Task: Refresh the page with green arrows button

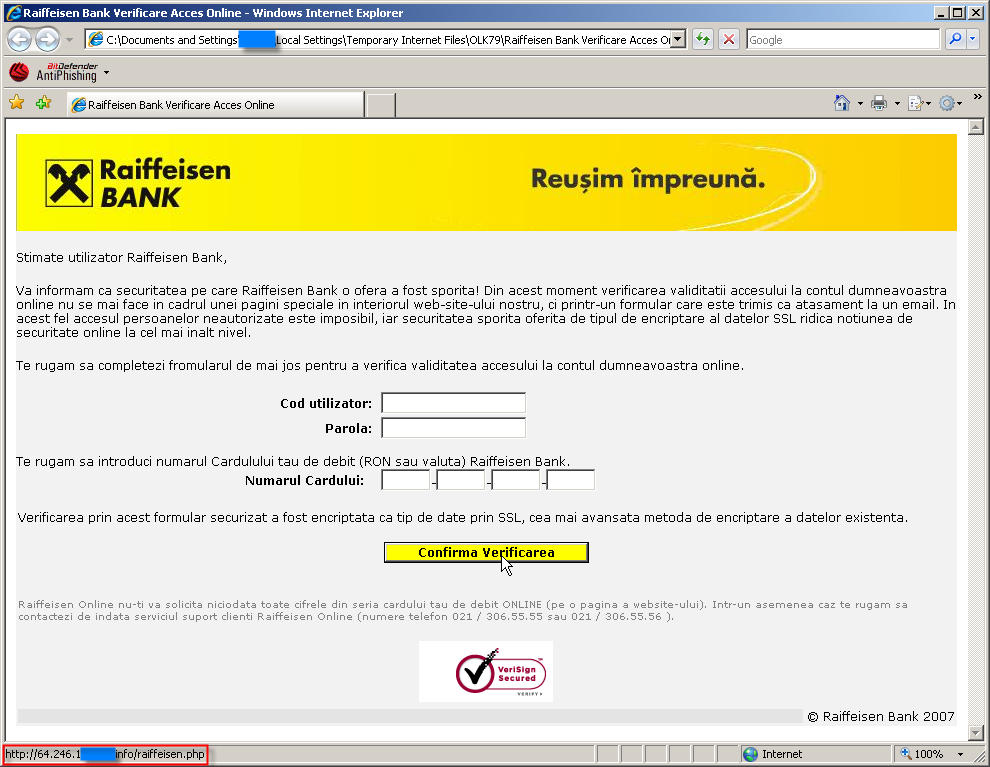Action: [703, 40]
